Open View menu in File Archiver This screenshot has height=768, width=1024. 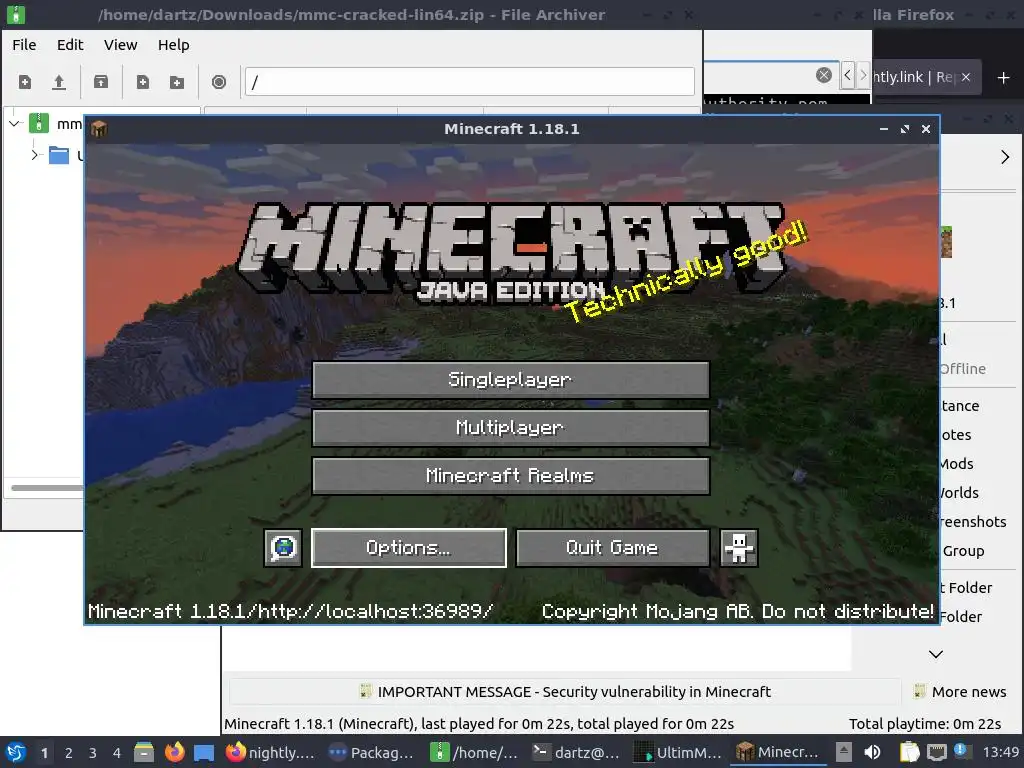click(121, 44)
